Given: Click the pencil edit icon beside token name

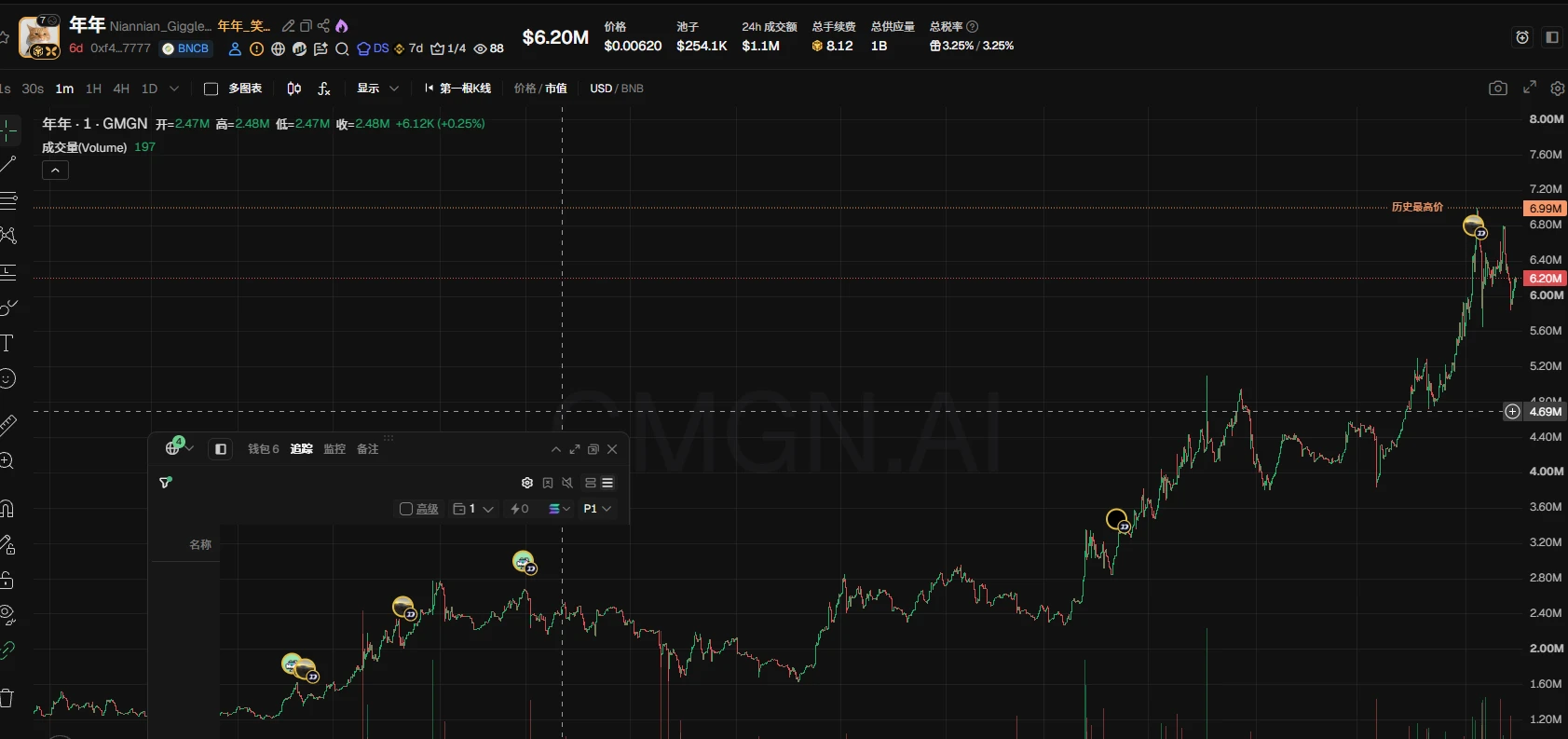Looking at the screenshot, I should (x=289, y=26).
